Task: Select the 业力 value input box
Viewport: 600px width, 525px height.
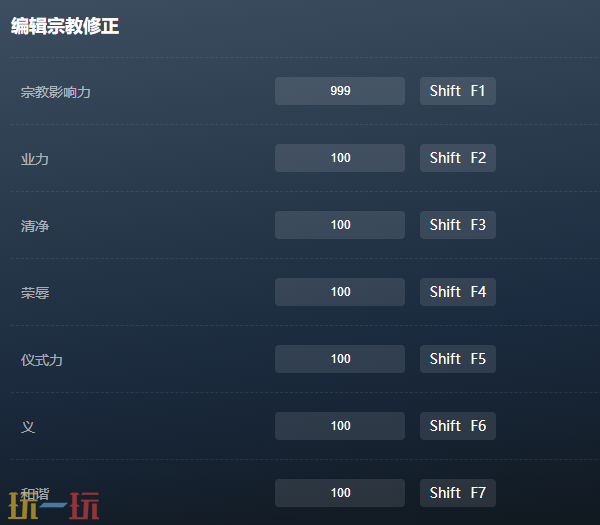Action: [x=340, y=158]
